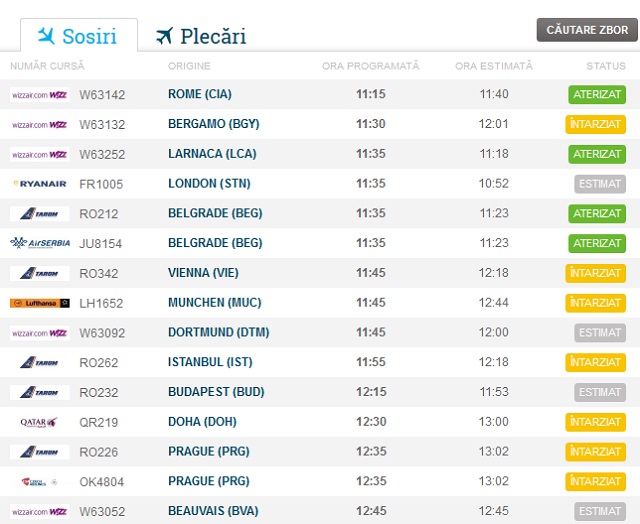
Task: Select the Qatar Airways logo for QR219
Action: coord(39,422)
